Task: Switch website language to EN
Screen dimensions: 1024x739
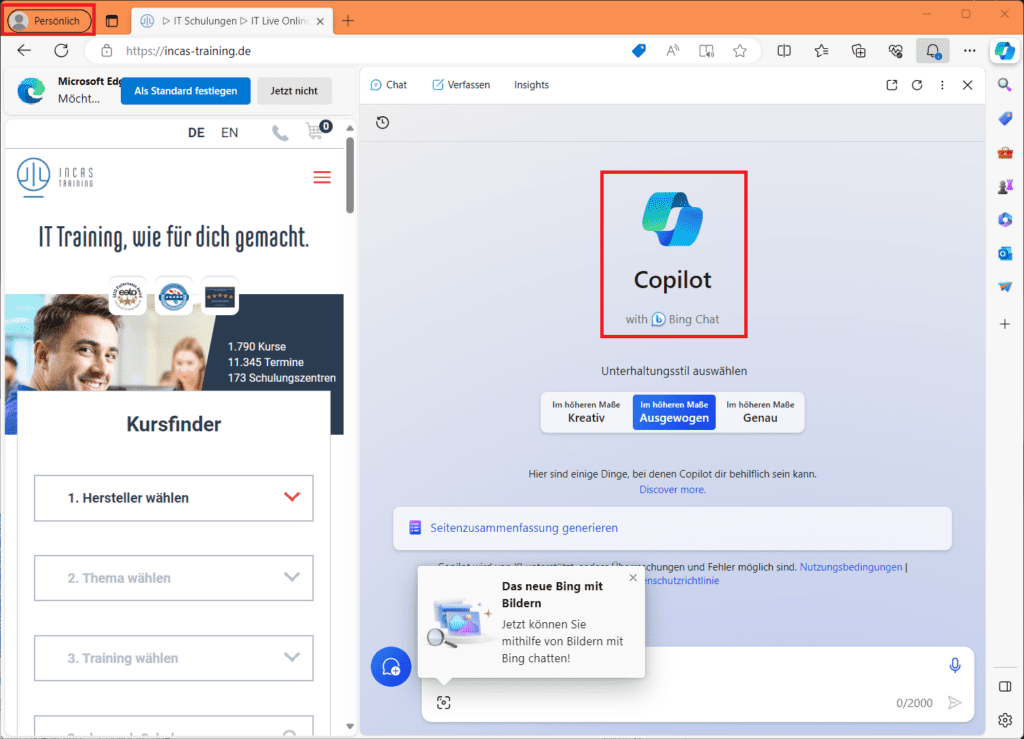Action: (229, 133)
